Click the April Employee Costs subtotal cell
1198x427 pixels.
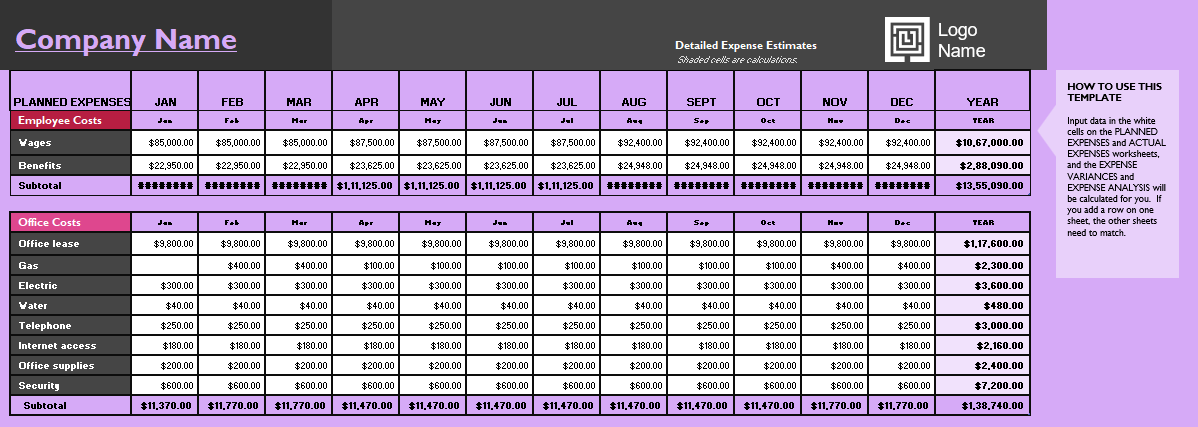366,185
